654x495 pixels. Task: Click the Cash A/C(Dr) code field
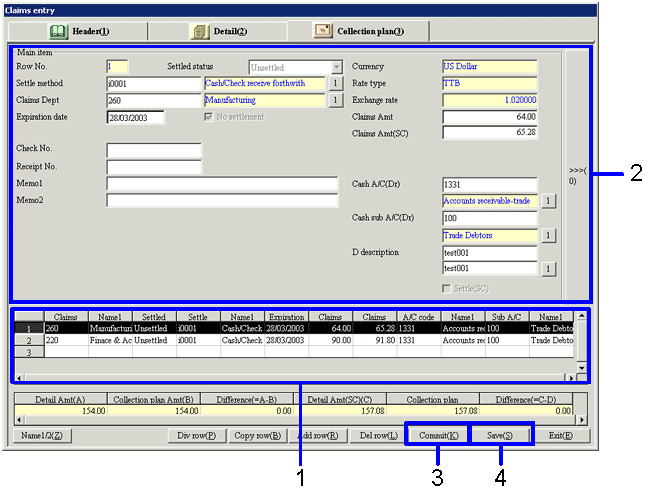coord(490,184)
